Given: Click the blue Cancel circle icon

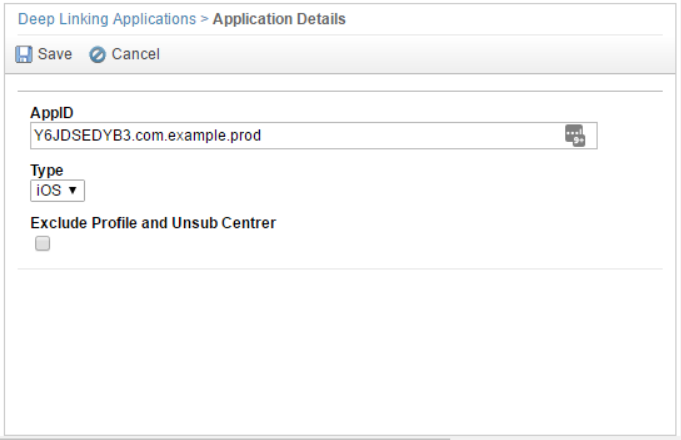Looking at the screenshot, I should pyautogui.click(x=97, y=55).
